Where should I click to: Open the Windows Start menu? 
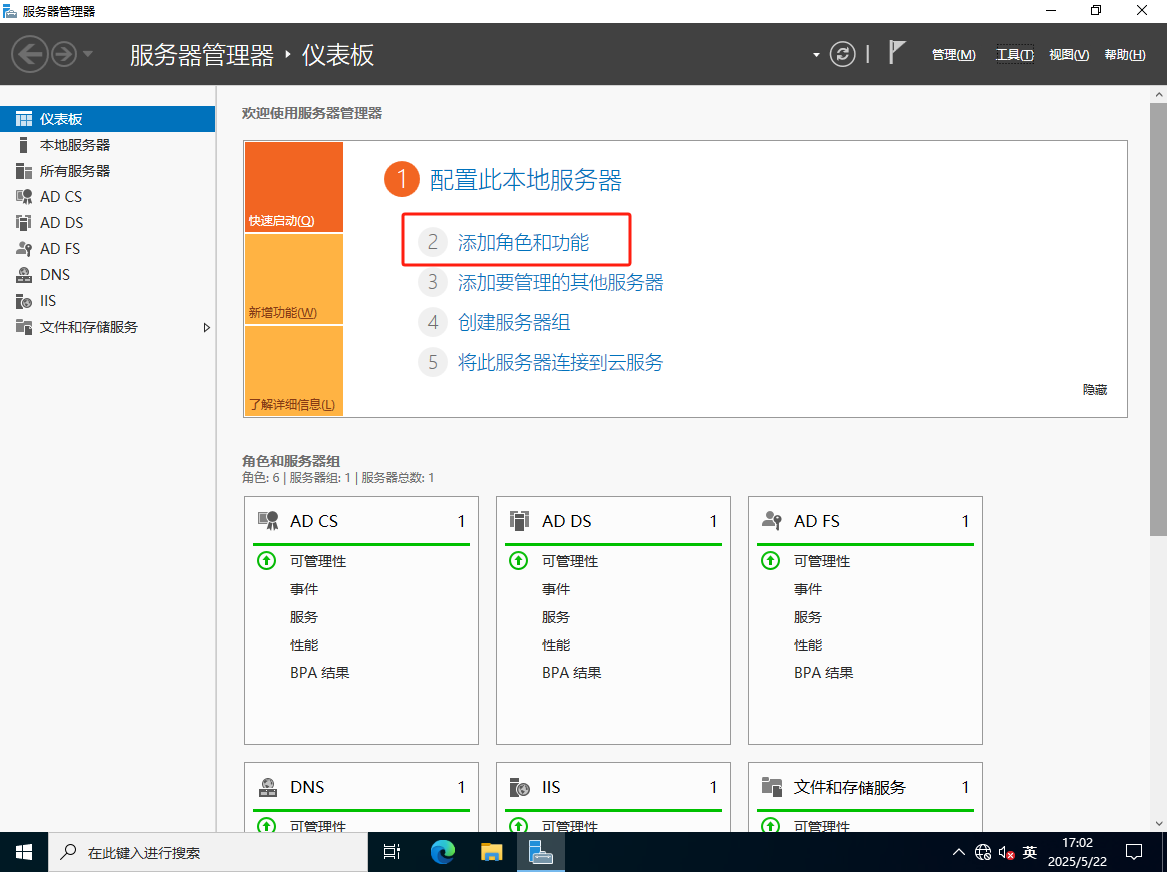coord(24,852)
